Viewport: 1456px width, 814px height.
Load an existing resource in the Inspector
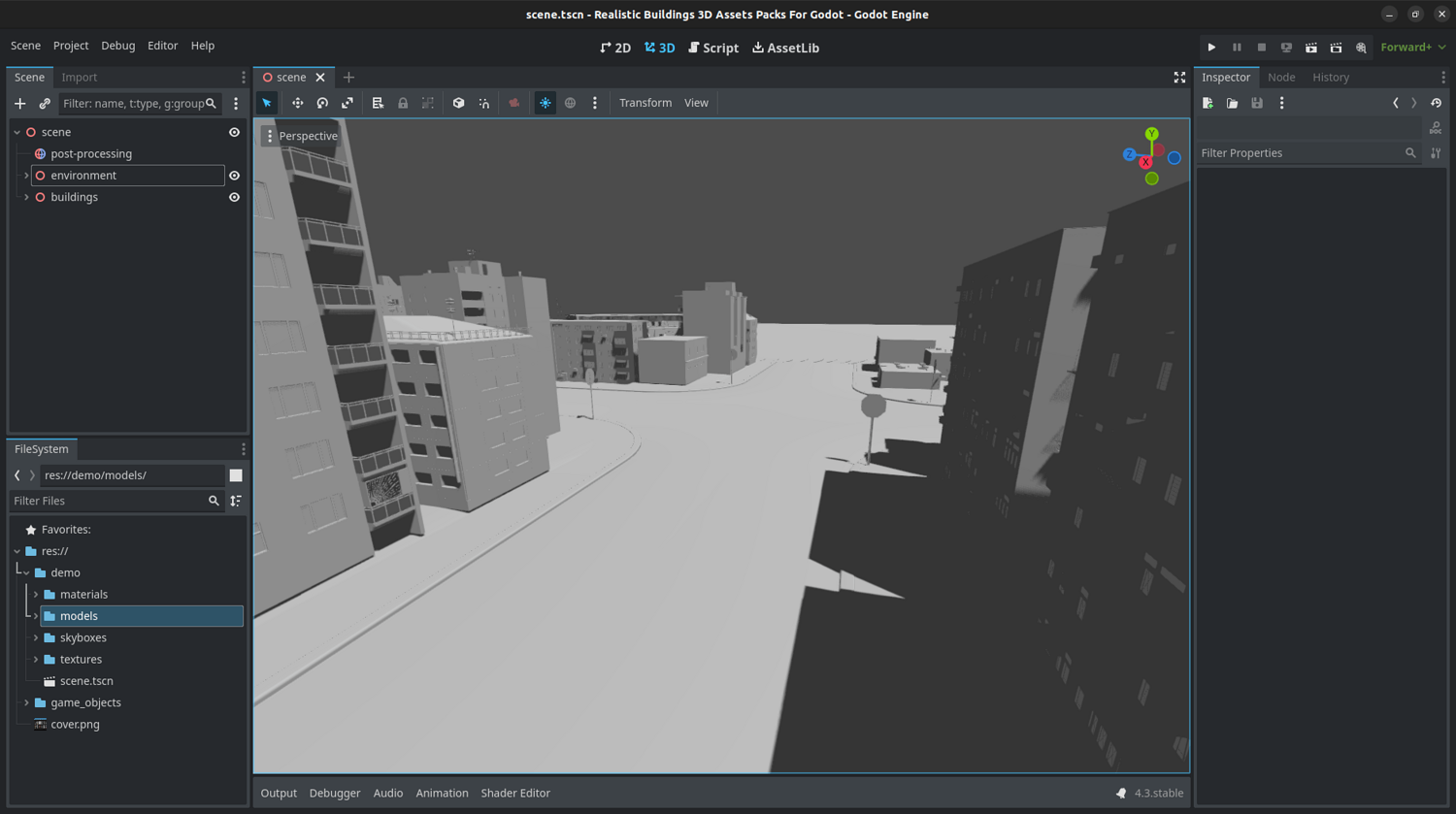1232,103
